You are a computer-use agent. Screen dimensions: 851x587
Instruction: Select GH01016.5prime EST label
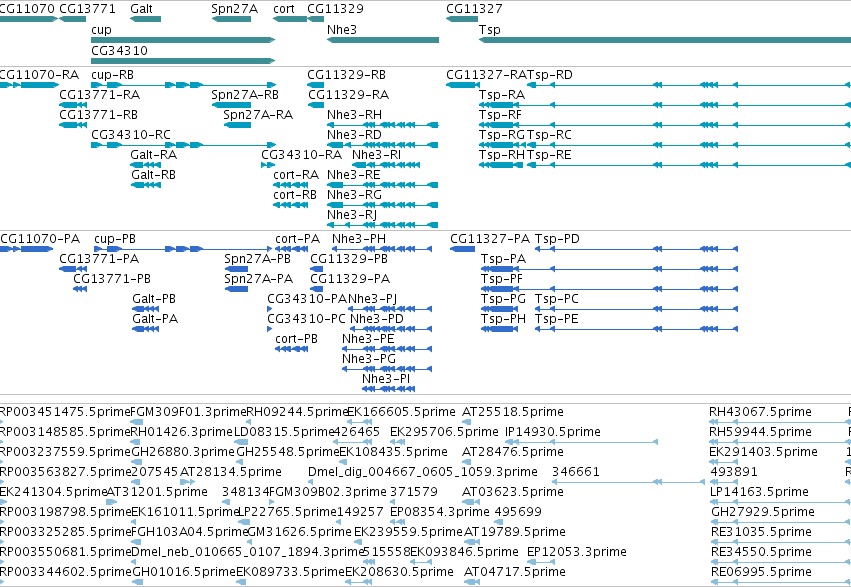click(184, 572)
